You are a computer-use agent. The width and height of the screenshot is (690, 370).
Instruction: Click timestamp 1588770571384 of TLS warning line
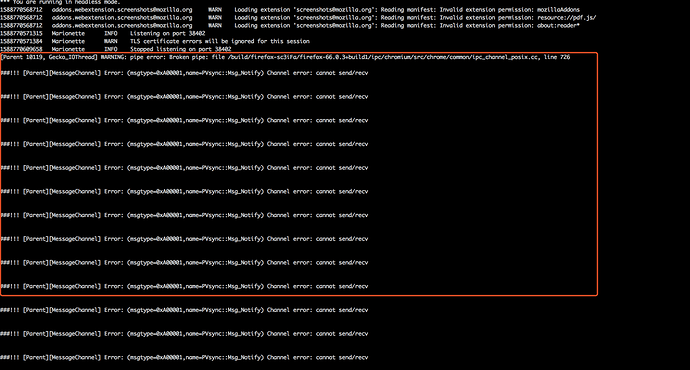click(21, 41)
